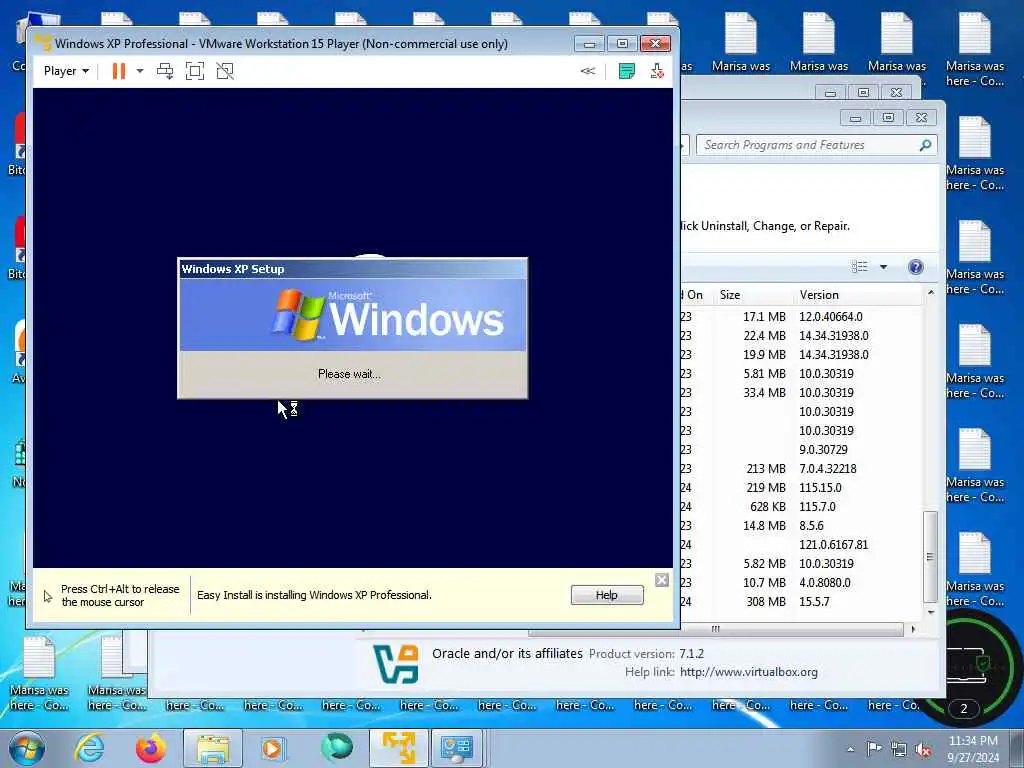Open the Windows Start orb
Image resolution: width=1024 pixels, height=768 pixels.
(x=26, y=748)
